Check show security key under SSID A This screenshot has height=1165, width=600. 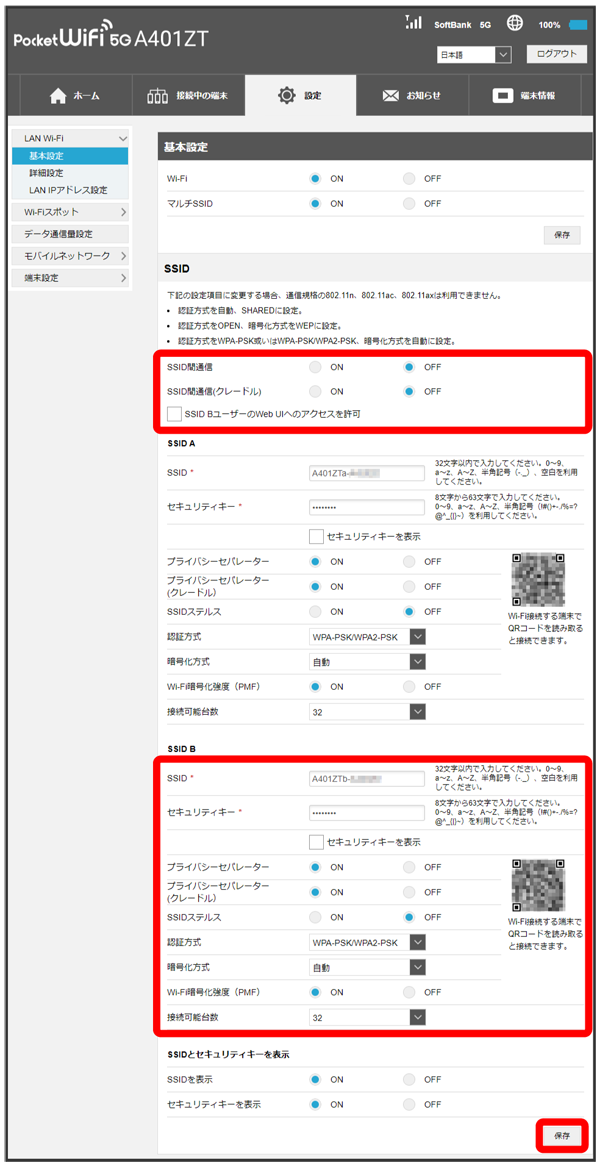tap(316, 536)
